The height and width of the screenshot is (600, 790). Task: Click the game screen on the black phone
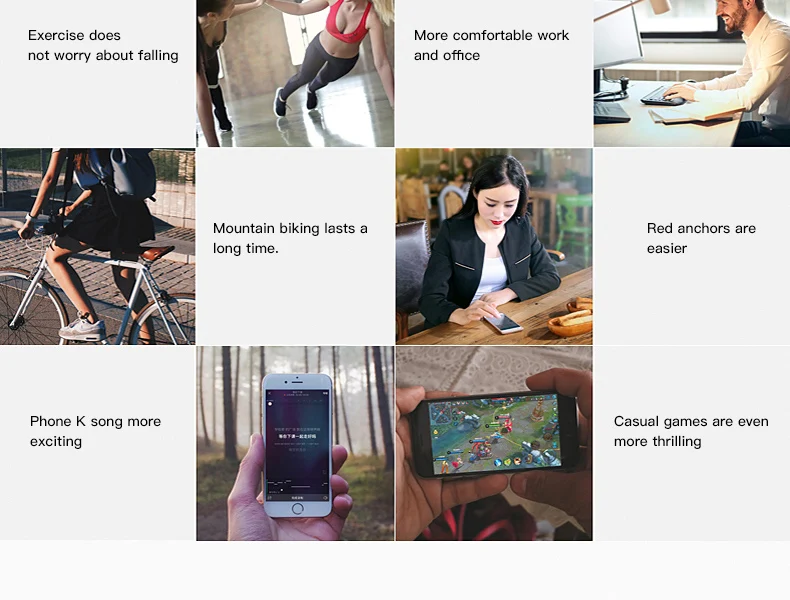point(494,434)
